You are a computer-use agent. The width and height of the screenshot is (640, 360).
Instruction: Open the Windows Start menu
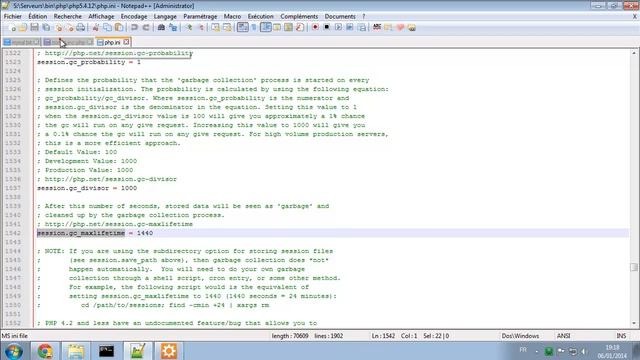point(13,351)
